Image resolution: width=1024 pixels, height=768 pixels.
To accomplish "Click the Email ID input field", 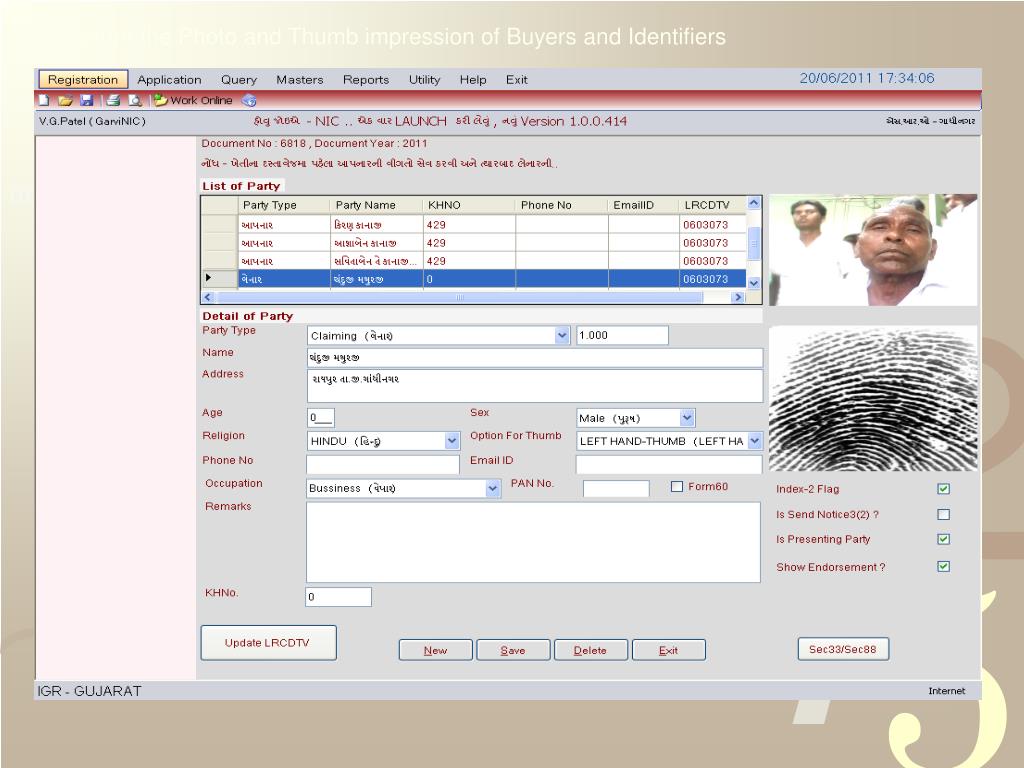I will [x=669, y=464].
